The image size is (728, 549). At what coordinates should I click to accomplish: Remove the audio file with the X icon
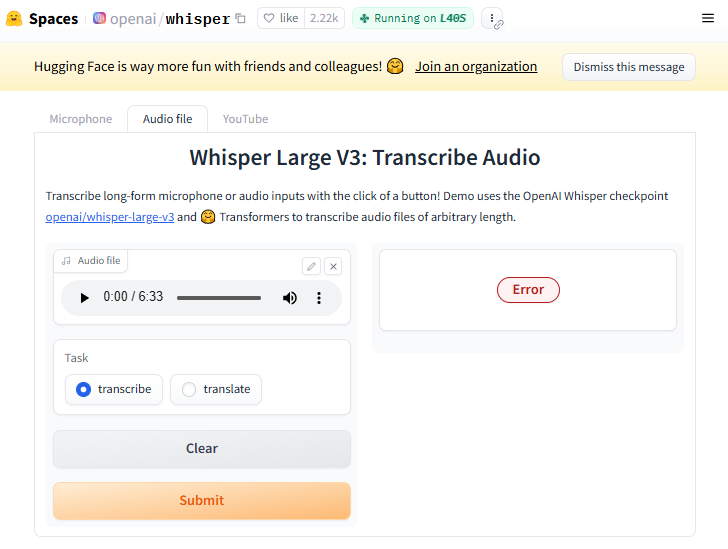pos(333,266)
